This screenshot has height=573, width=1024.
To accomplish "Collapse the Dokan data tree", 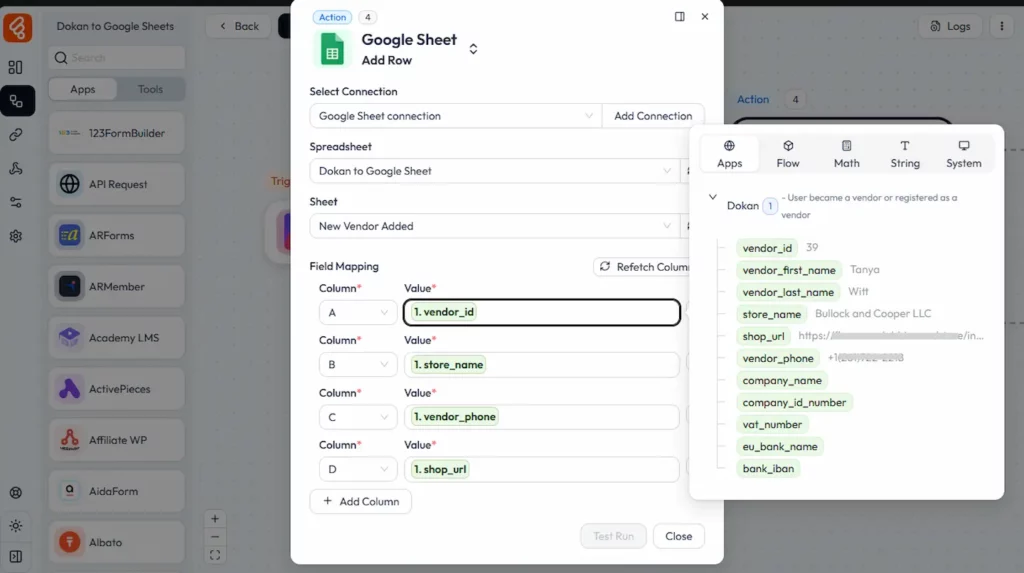I will point(712,197).
